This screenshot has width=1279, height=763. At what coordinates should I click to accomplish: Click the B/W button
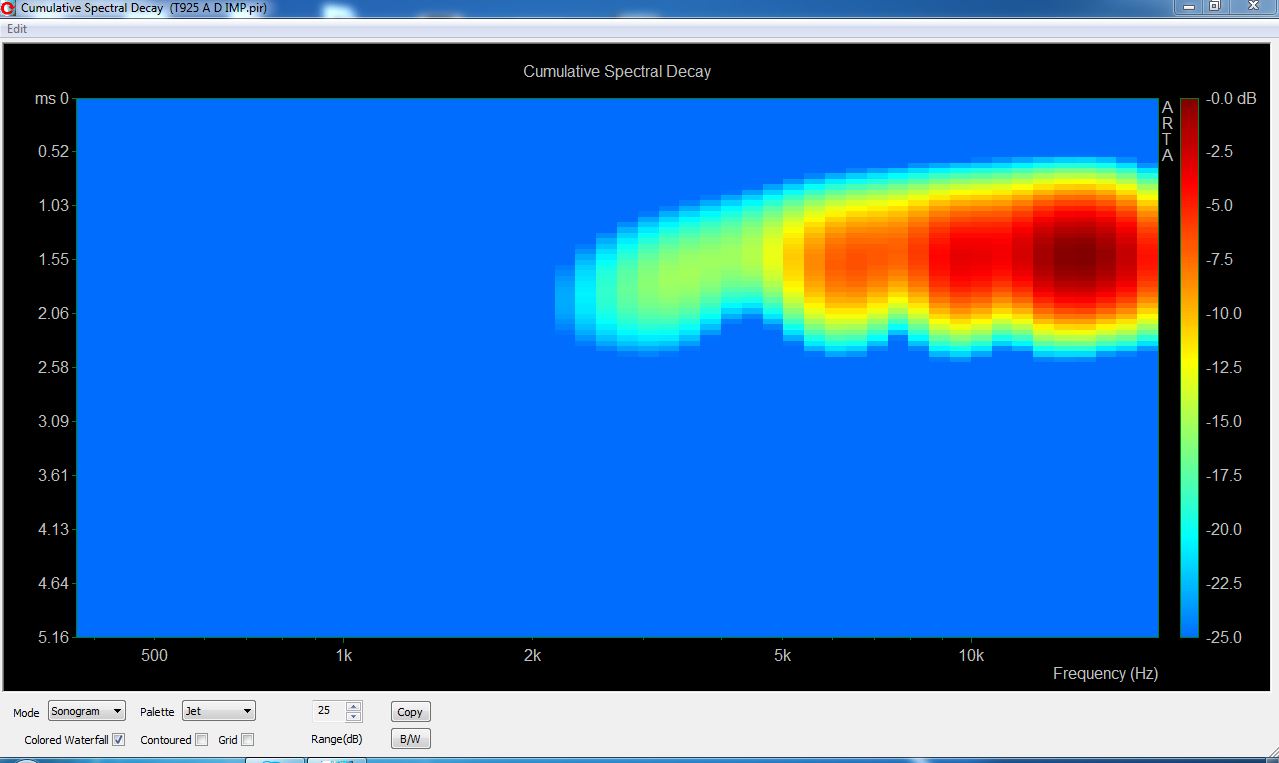pos(410,740)
